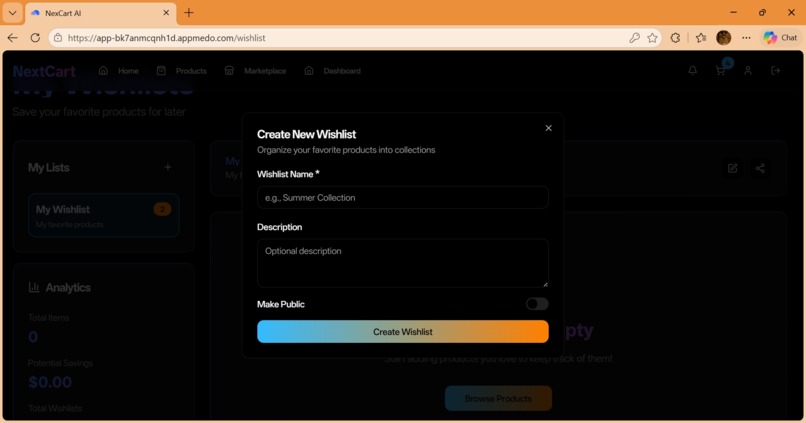This screenshot has height=423, width=806.
Task: Toggle the Make Public switch
Action: click(537, 304)
